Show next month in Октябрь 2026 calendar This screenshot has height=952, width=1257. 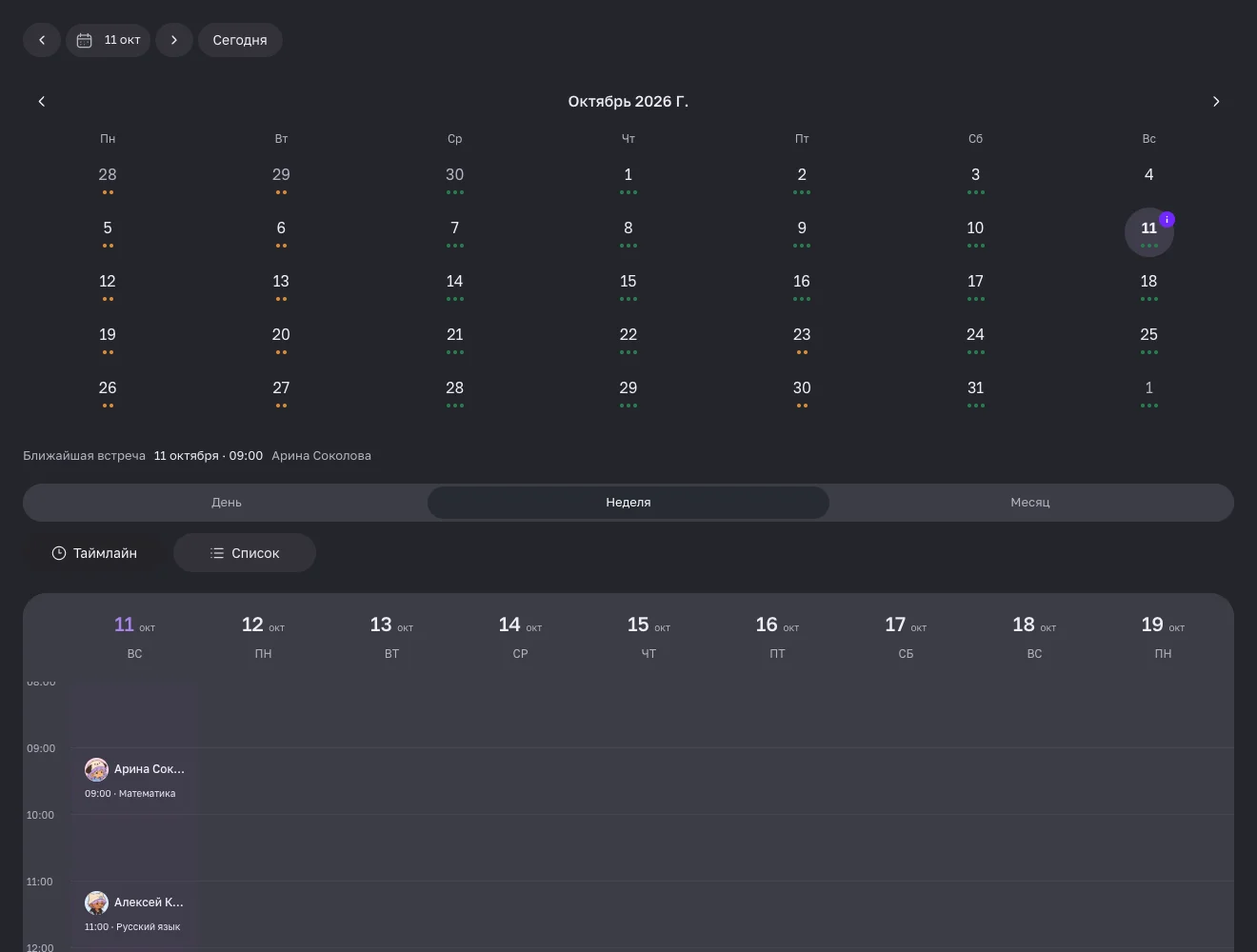pos(1215,101)
